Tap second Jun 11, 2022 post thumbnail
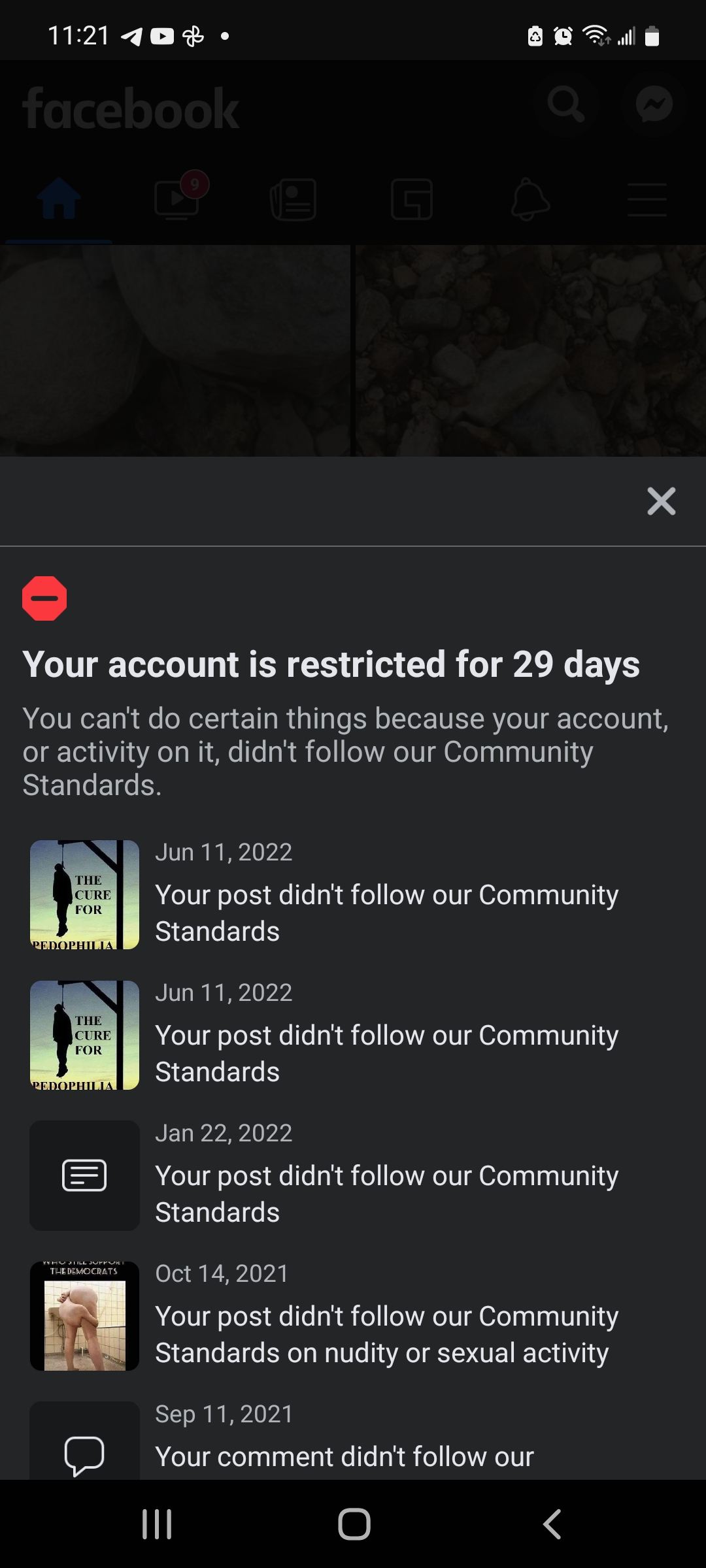Image resolution: width=706 pixels, height=1568 pixels. (84, 1035)
